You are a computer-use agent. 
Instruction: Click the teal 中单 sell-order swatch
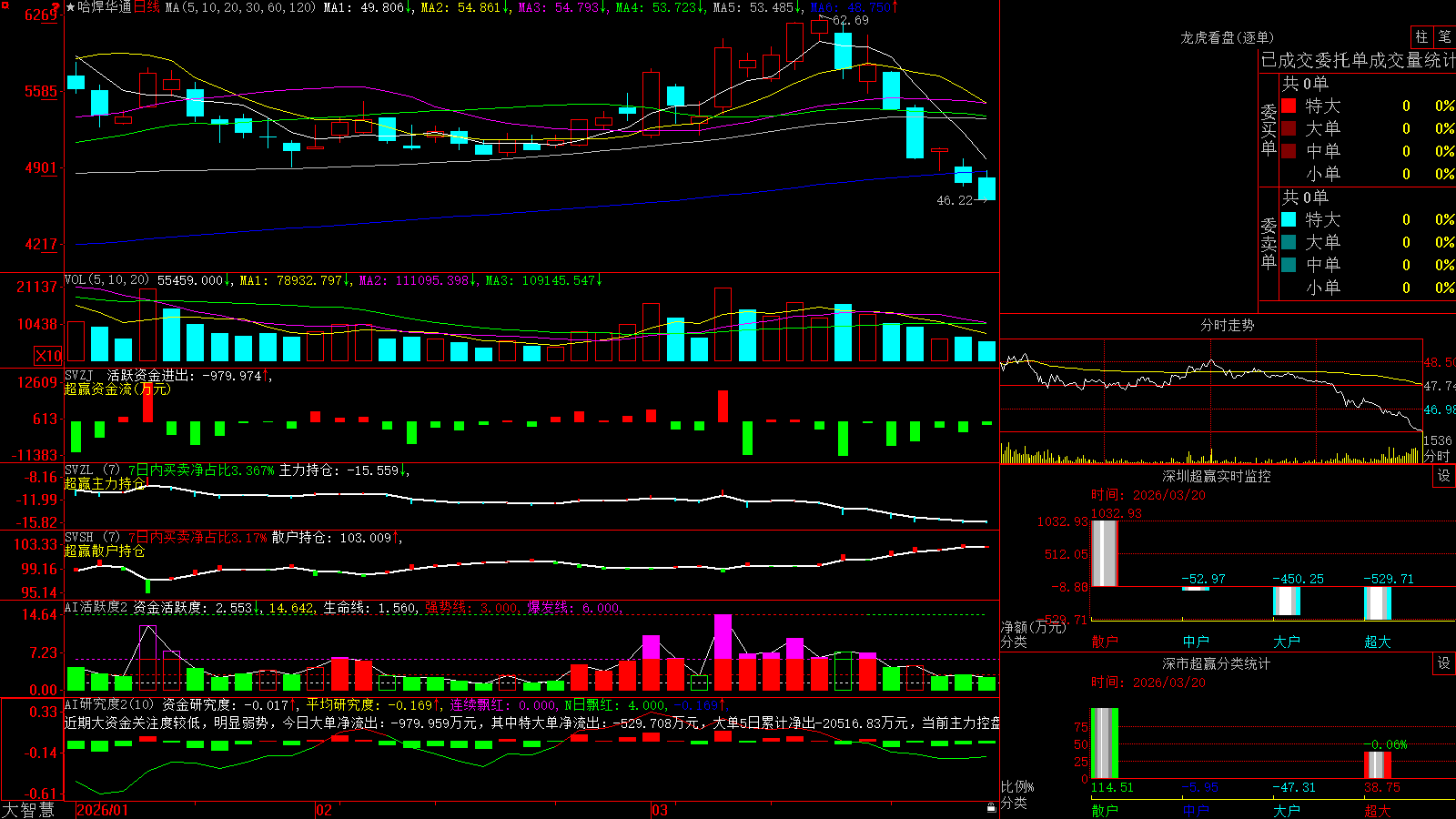pos(1289,265)
